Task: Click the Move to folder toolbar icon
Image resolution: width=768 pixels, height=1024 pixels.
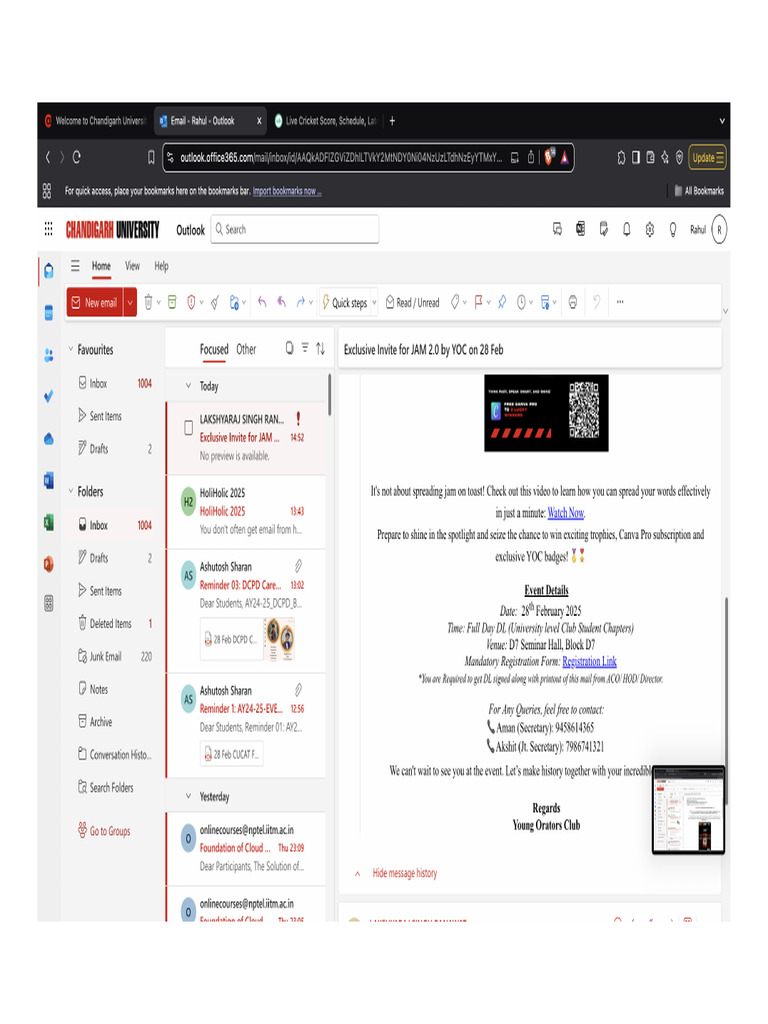Action: [x=234, y=302]
